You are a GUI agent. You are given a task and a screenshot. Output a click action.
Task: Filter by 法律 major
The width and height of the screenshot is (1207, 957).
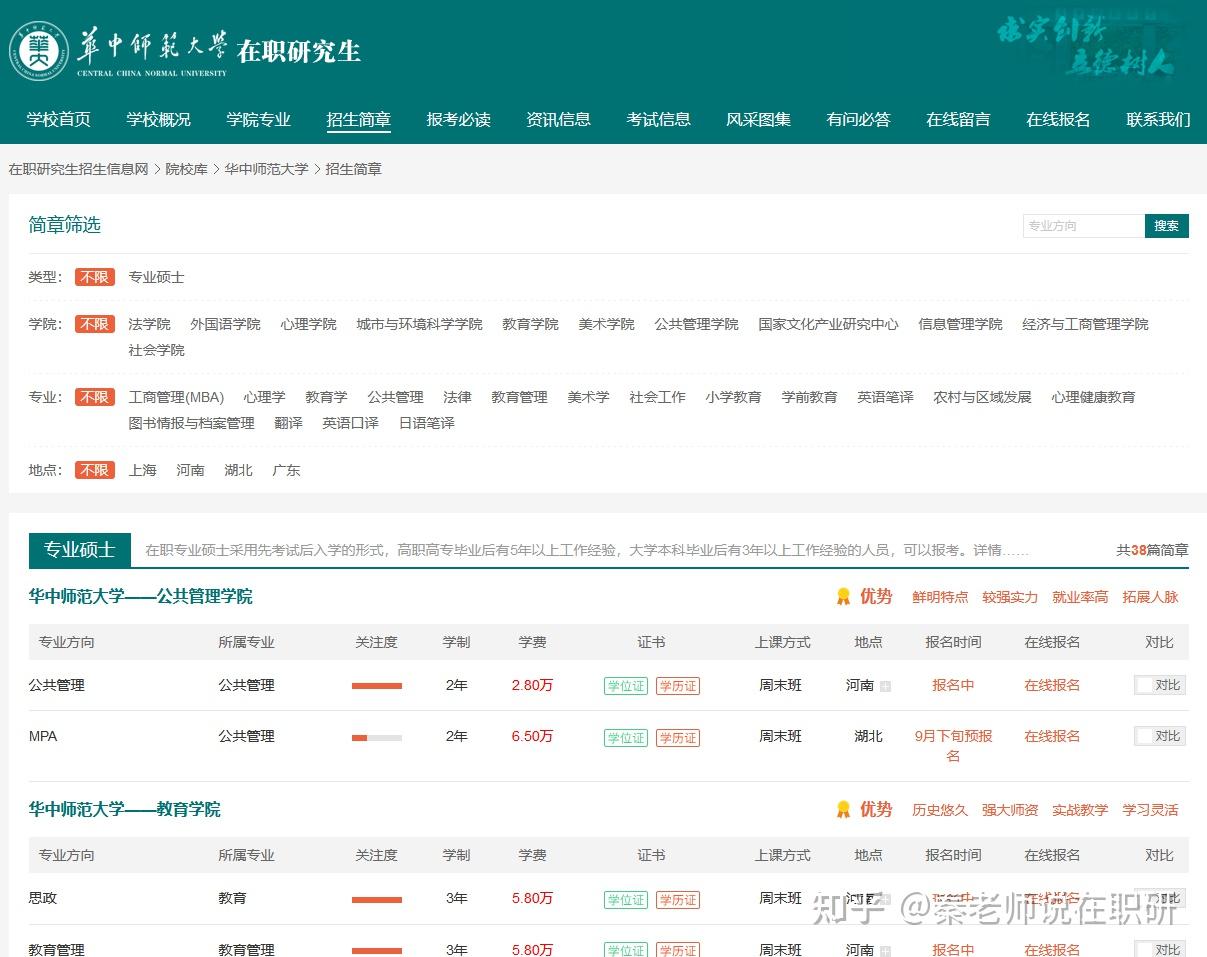pos(458,397)
